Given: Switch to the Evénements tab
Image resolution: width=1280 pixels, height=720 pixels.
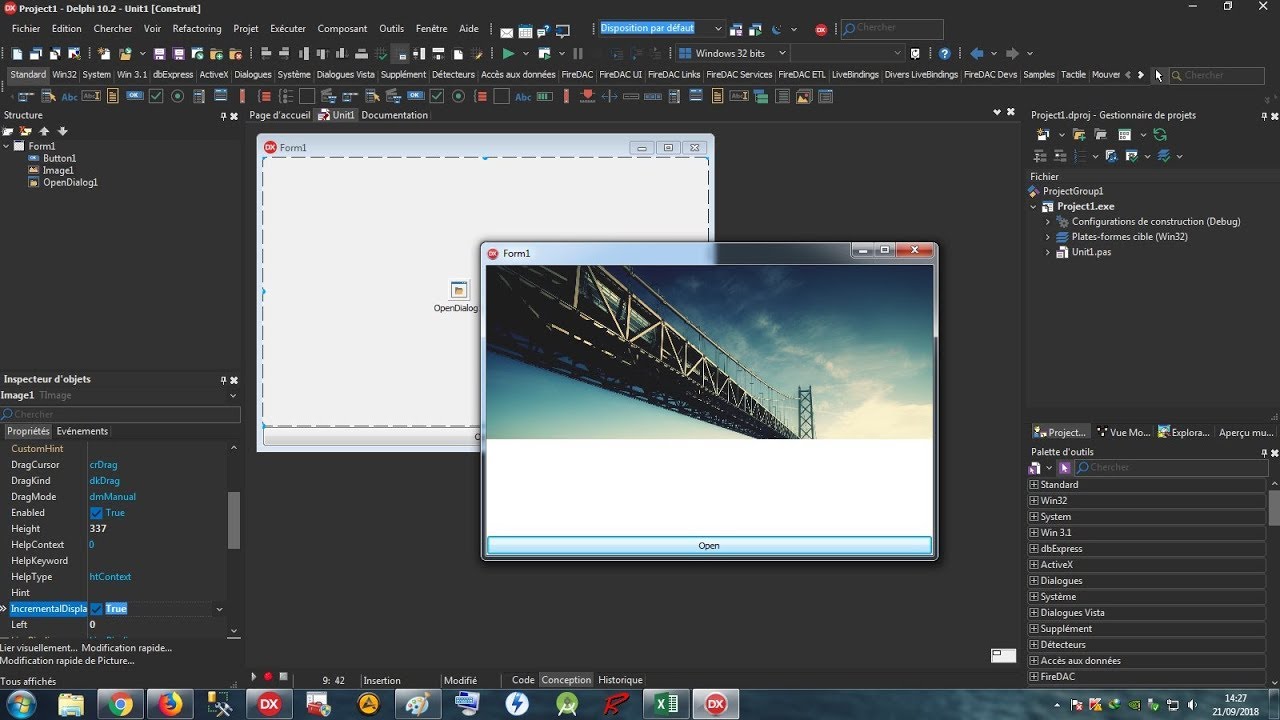Looking at the screenshot, I should point(82,431).
